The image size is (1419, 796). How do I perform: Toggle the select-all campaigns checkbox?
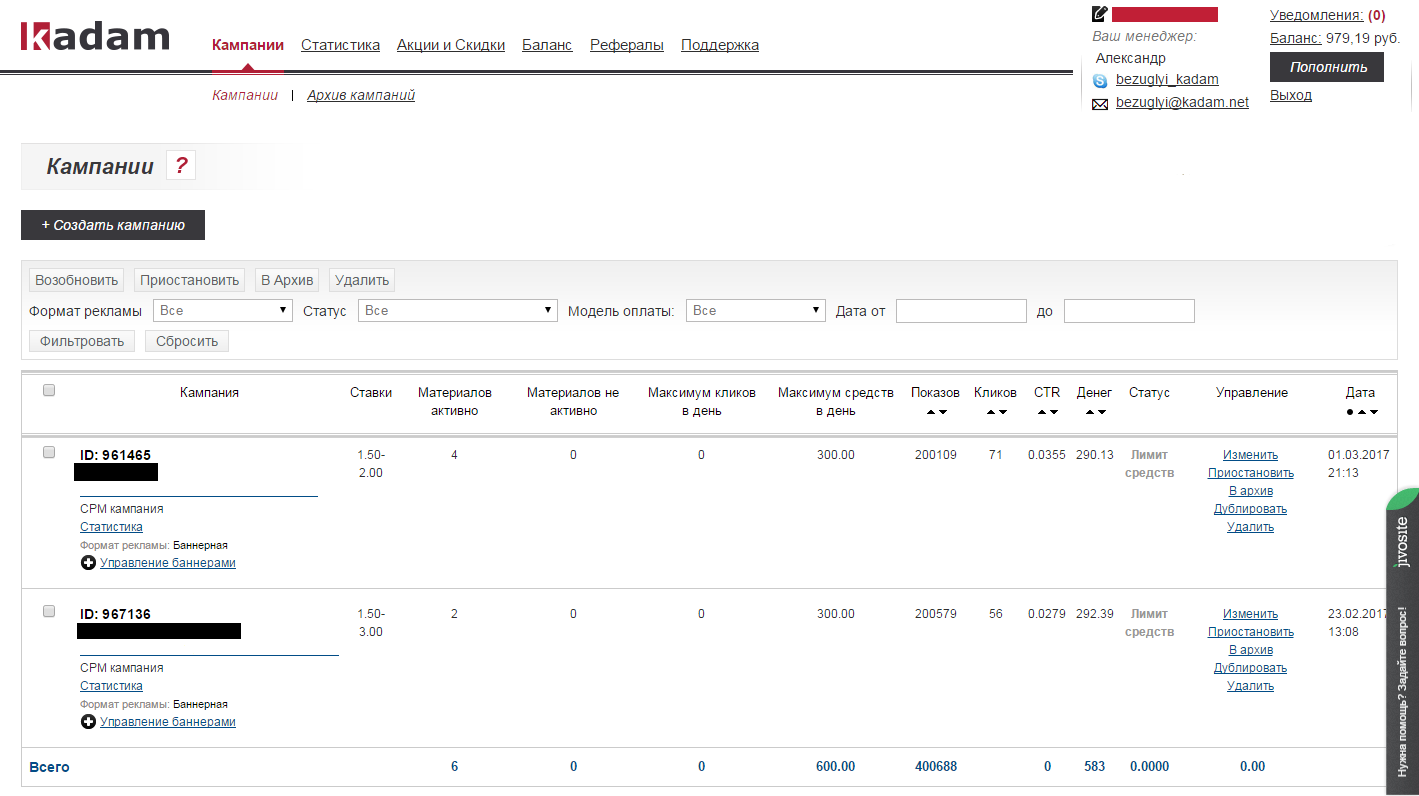tap(49, 391)
